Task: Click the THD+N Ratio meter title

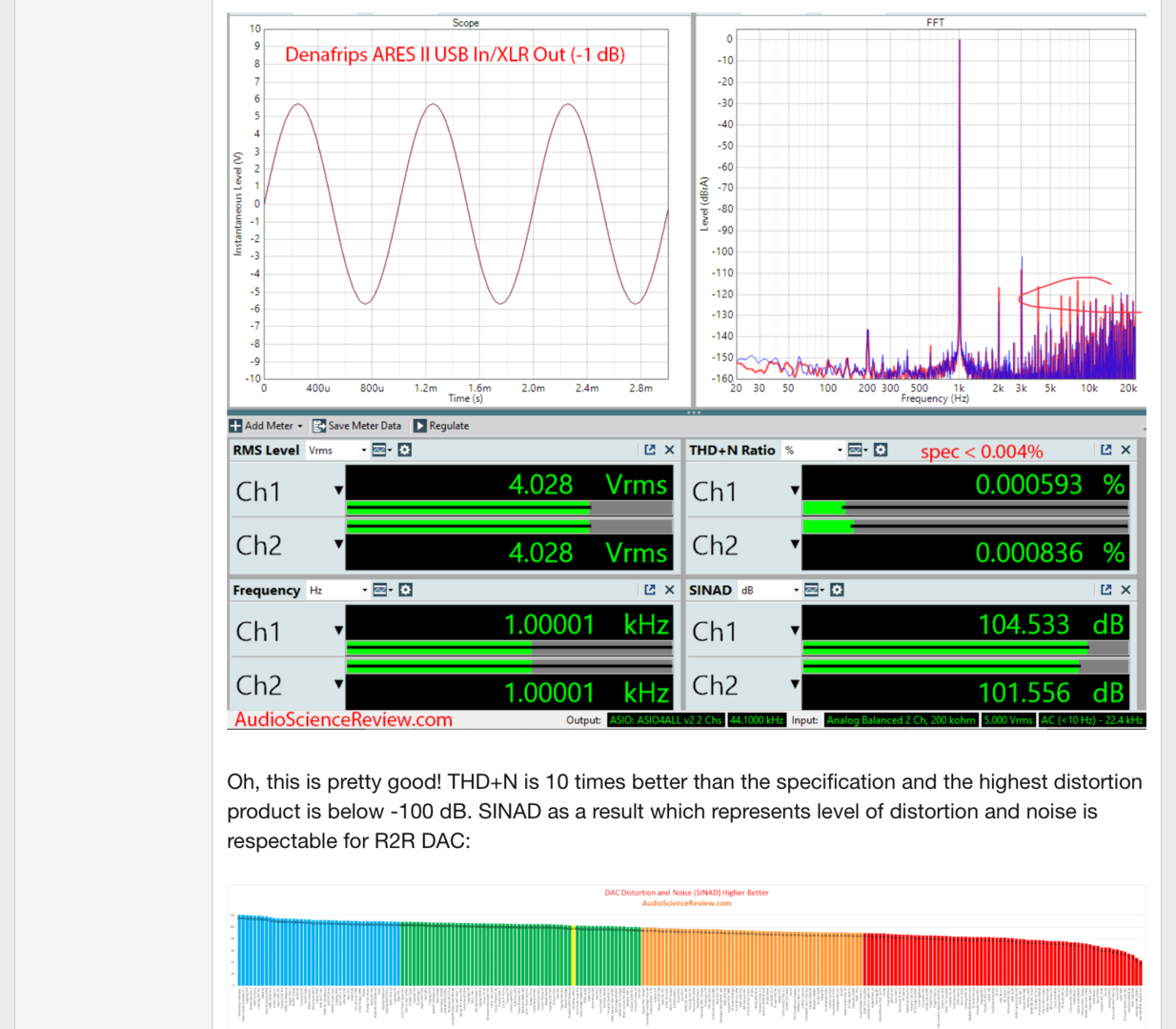Action: pyautogui.click(x=732, y=450)
